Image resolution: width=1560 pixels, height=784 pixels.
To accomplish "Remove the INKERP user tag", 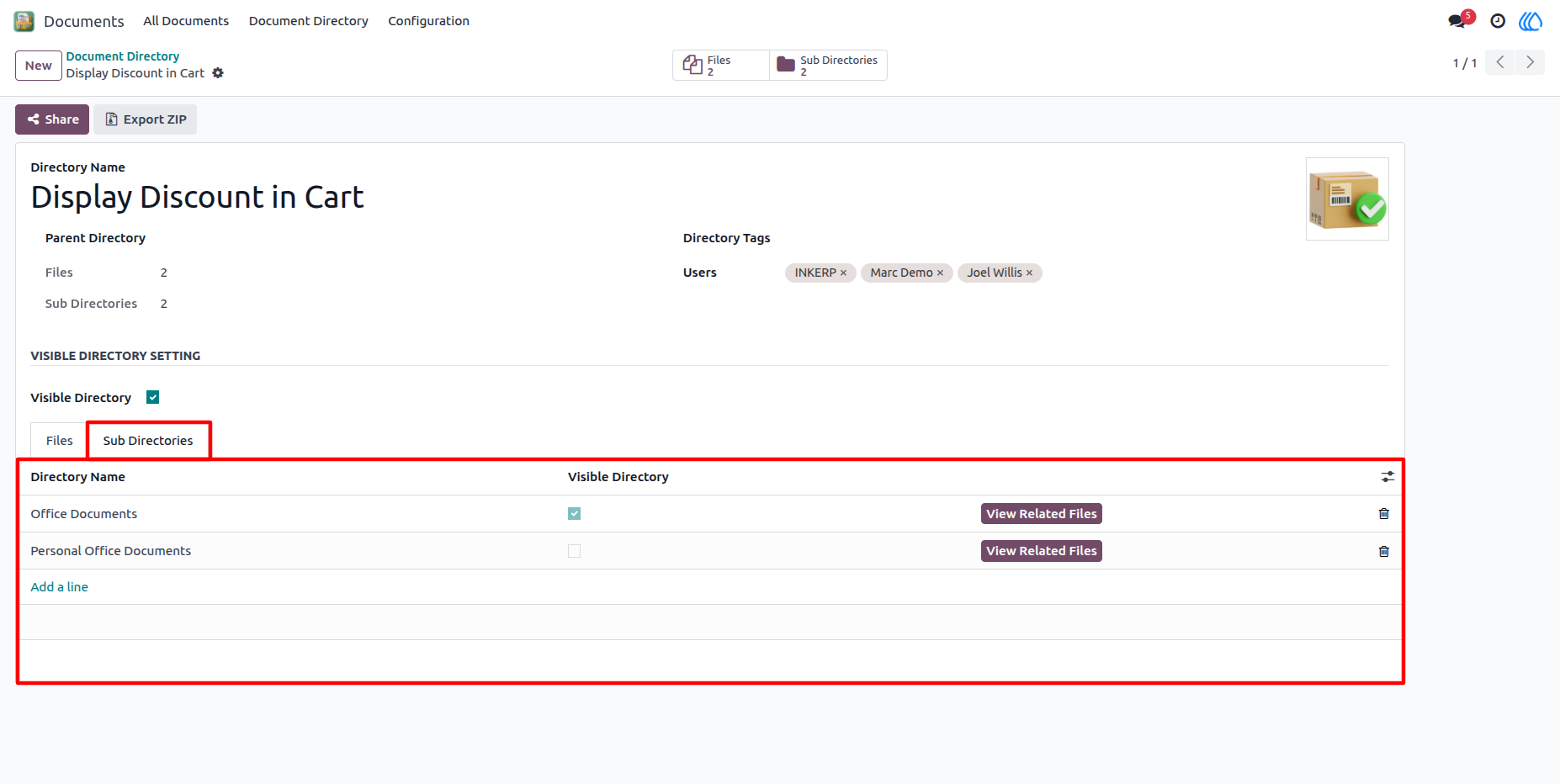I will tap(843, 273).
